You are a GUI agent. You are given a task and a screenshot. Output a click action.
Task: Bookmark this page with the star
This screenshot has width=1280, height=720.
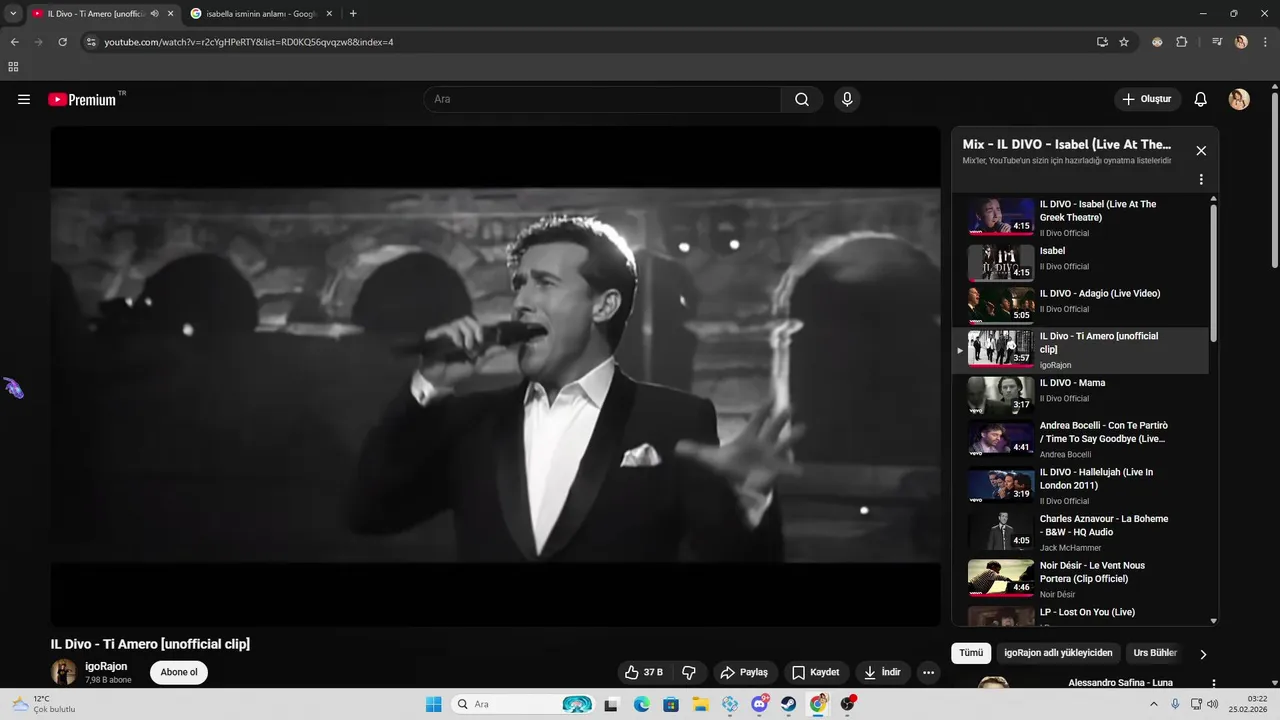tap(1124, 42)
